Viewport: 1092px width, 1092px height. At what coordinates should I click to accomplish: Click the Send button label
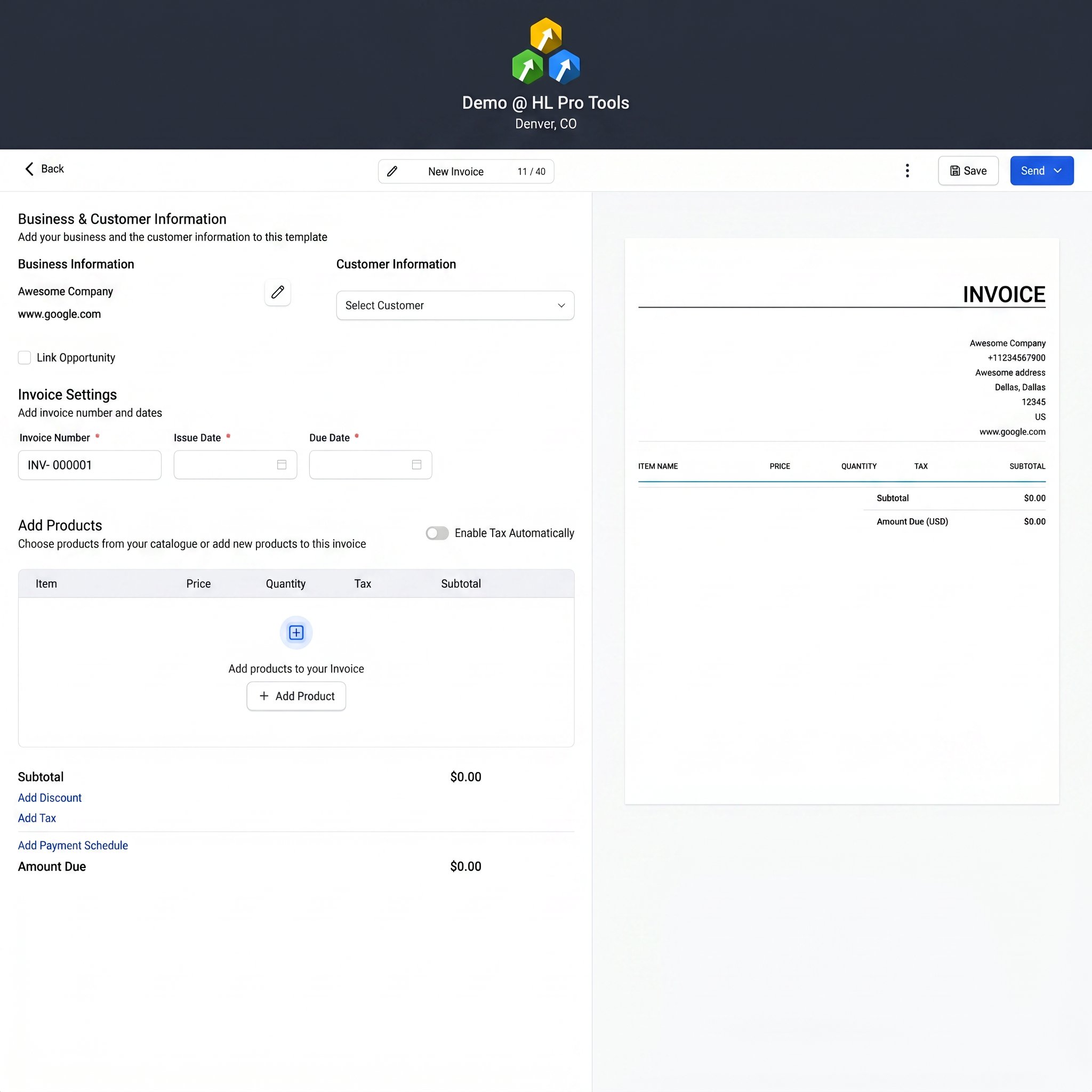pos(1032,171)
